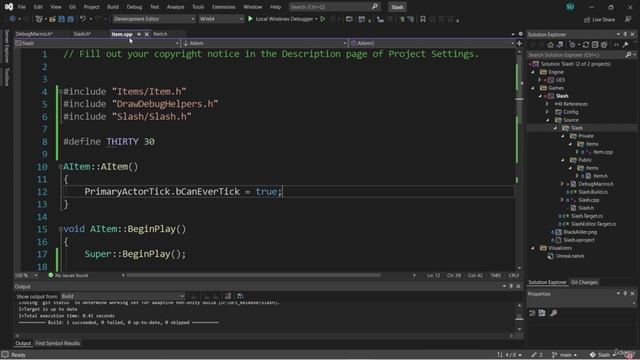Viewport: 640px width, 360px height.
Task: Click the Visual Studio search magnifier icon
Action: click(x=375, y=7)
